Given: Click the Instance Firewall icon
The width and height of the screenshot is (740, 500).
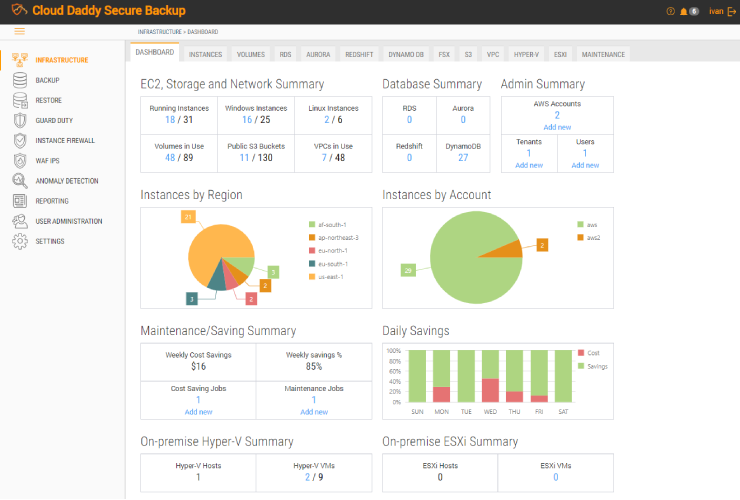Looking at the screenshot, I should coord(19,140).
